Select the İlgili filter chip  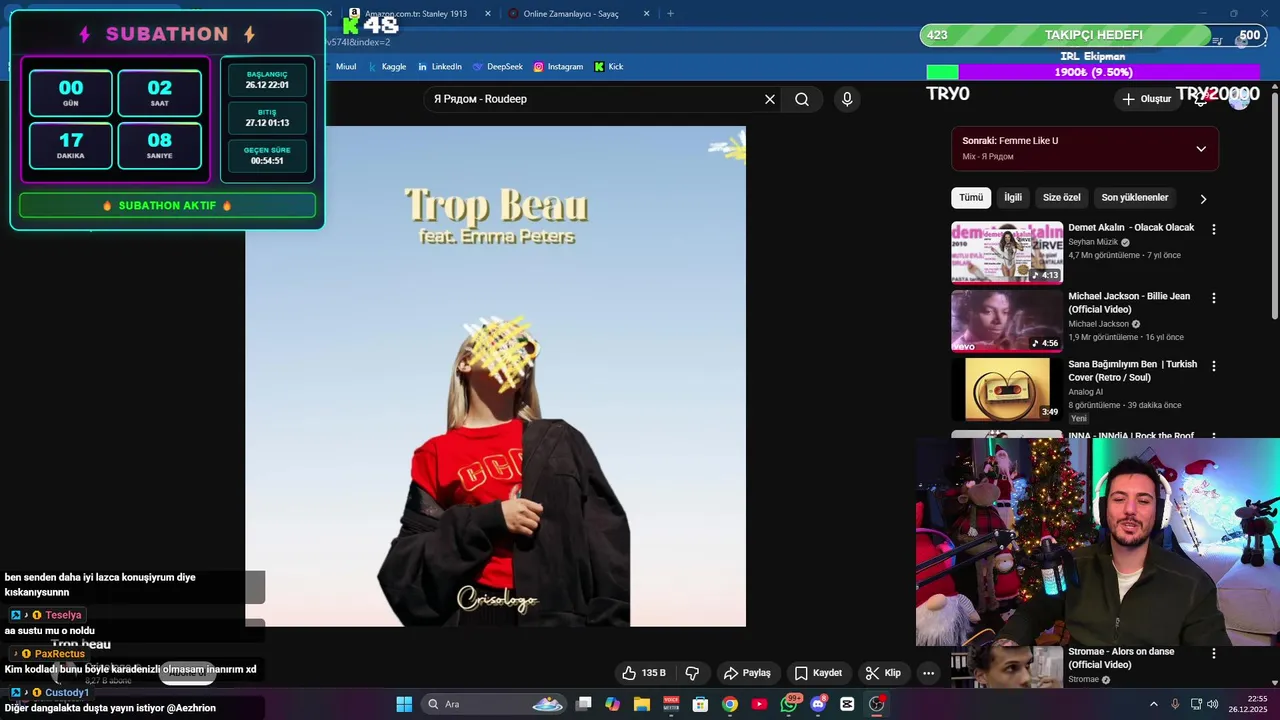[1013, 198]
